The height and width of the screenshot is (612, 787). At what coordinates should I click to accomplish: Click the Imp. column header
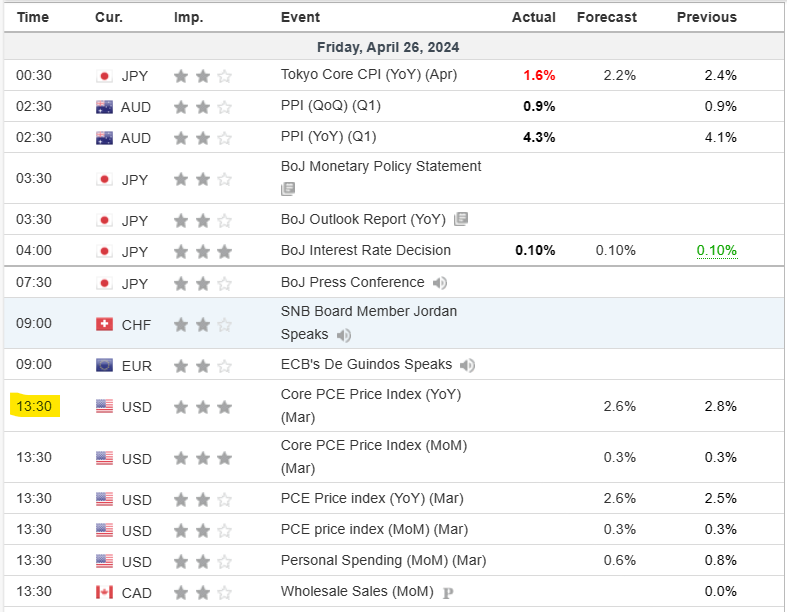pyautogui.click(x=188, y=17)
